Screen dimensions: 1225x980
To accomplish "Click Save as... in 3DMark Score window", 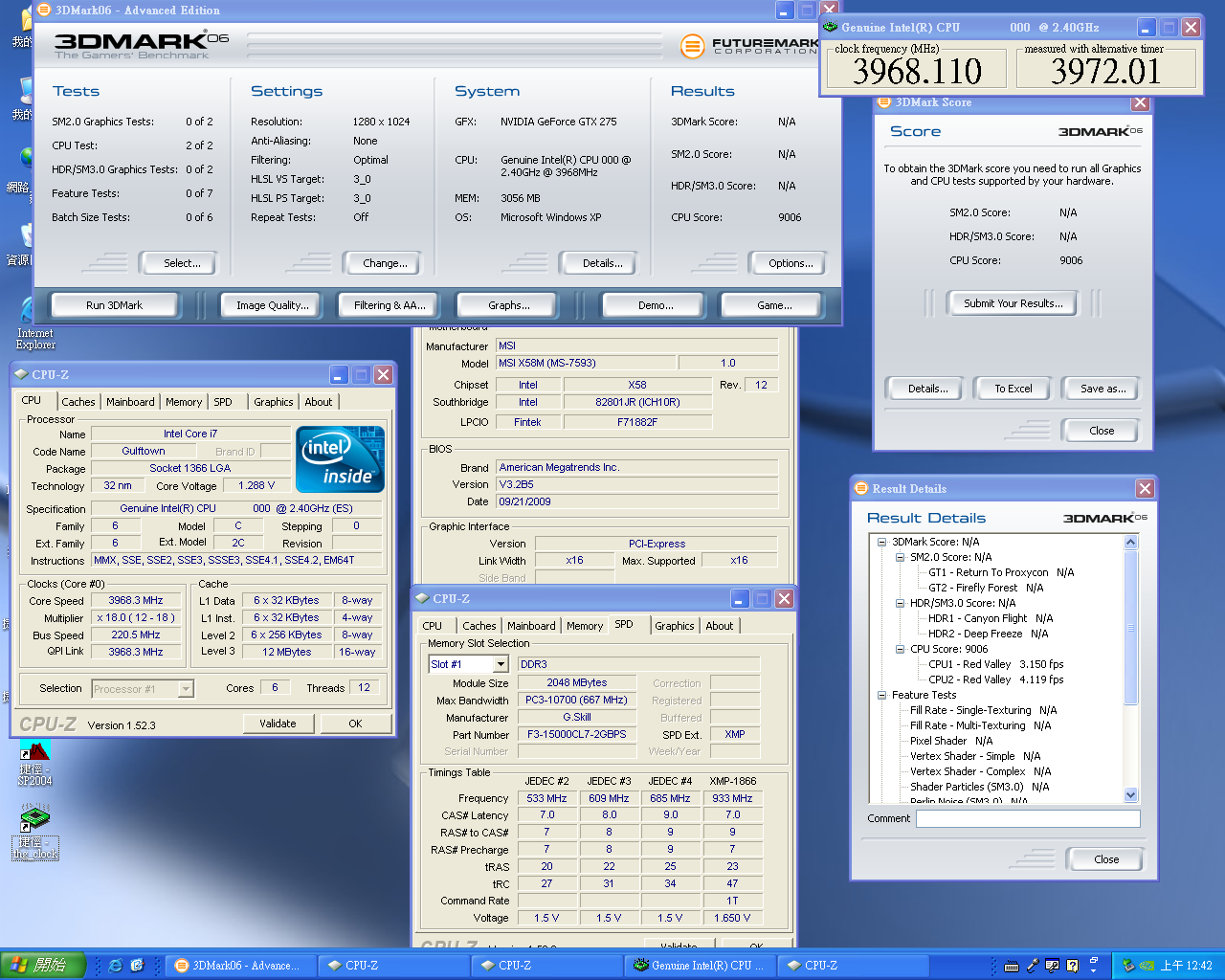I will click(1102, 389).
